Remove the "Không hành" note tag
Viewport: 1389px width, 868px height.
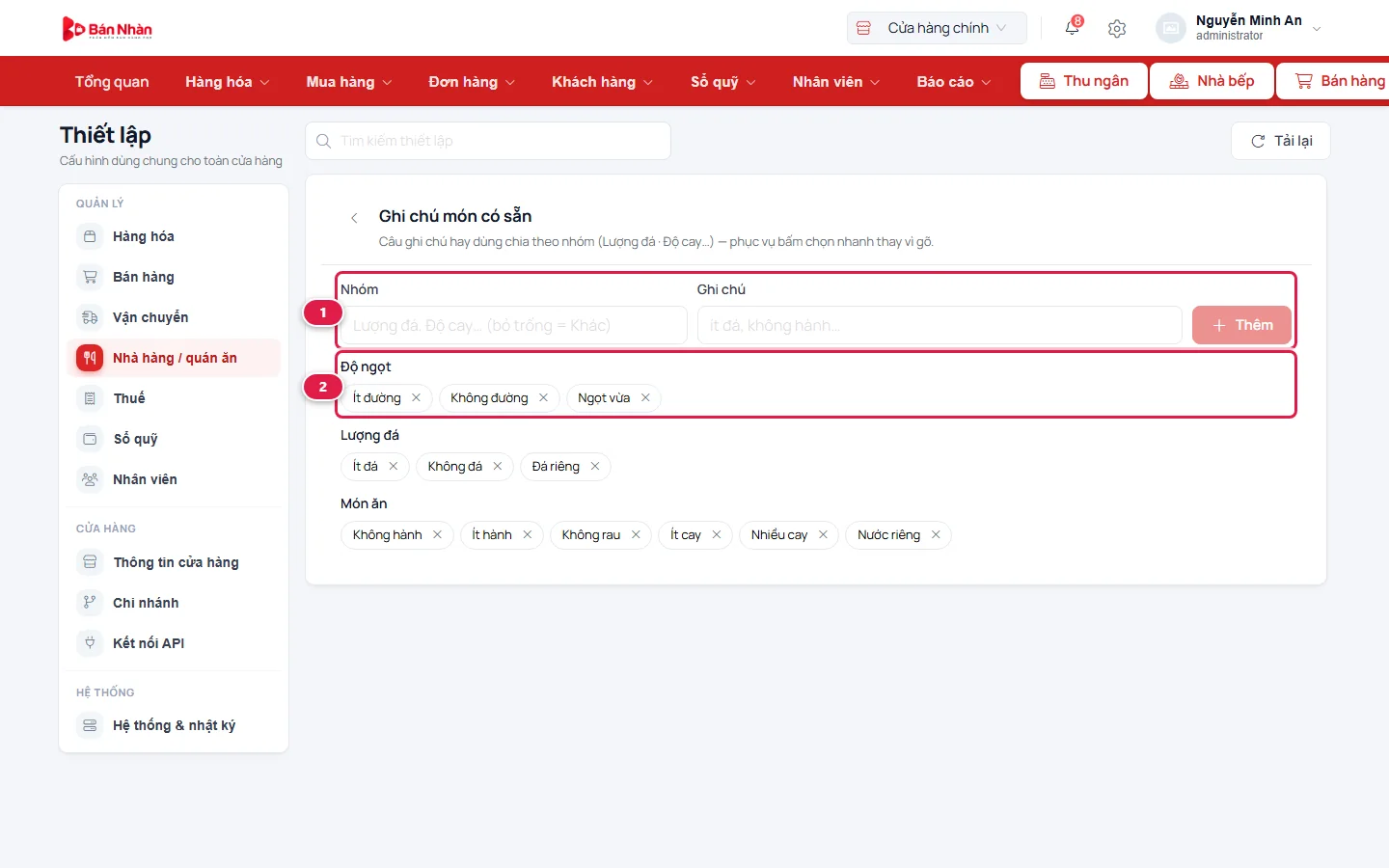pos(437,534)
